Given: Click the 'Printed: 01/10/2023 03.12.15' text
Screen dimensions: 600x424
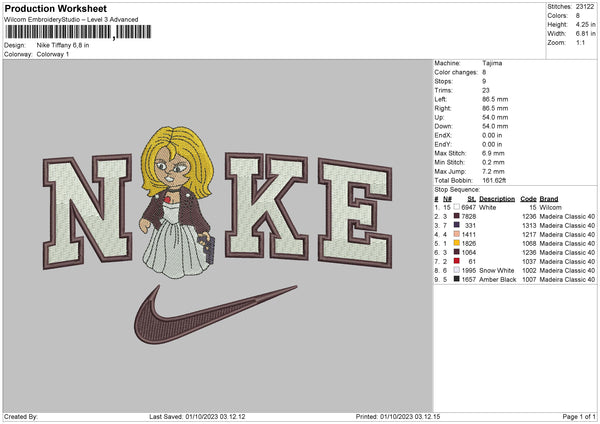Looking at the screenshot, I should point(398,416).
